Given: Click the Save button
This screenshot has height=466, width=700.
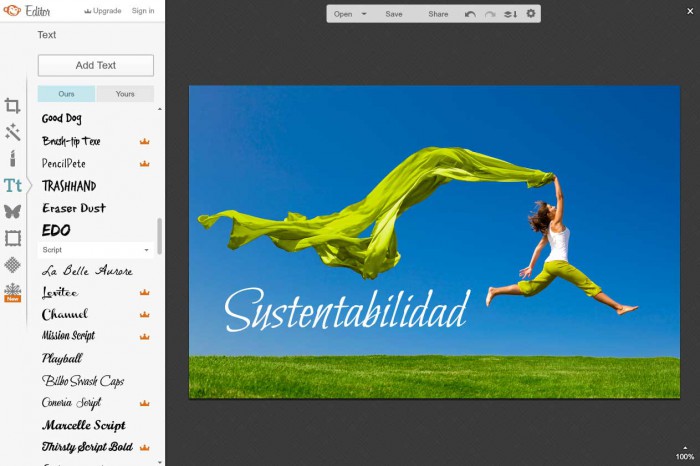Looking at the screenshot, I should pyautogui.click(x=394, y=14).
